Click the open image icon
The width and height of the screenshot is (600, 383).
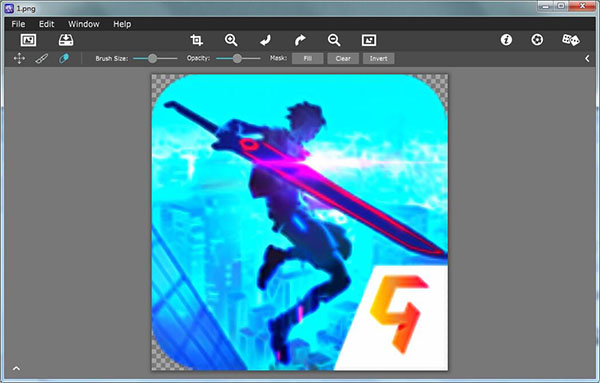(28, 40)
